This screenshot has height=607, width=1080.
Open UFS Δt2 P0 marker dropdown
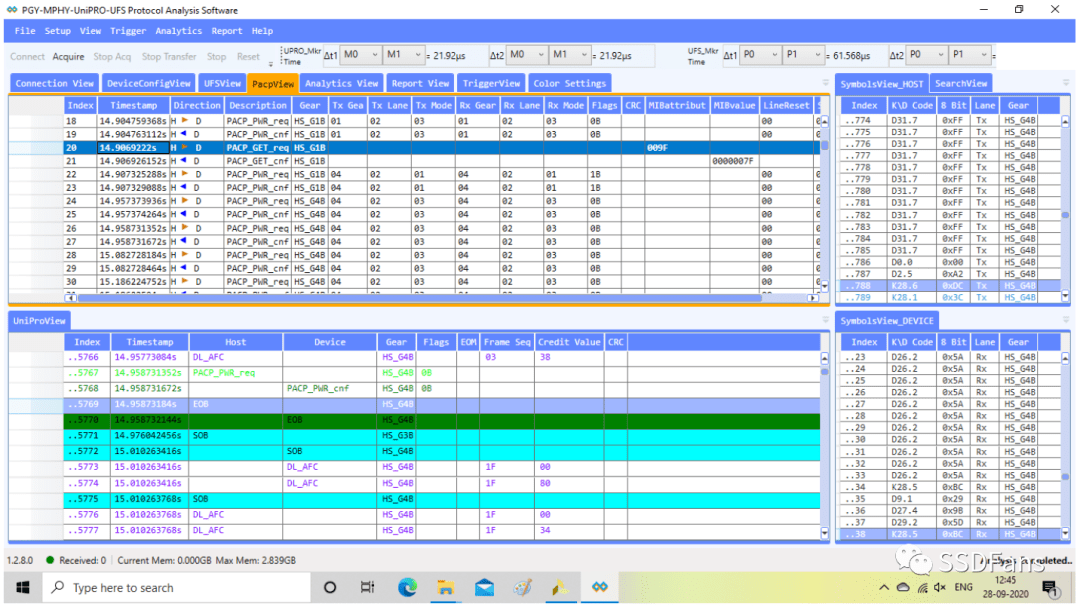coord(926,55)
